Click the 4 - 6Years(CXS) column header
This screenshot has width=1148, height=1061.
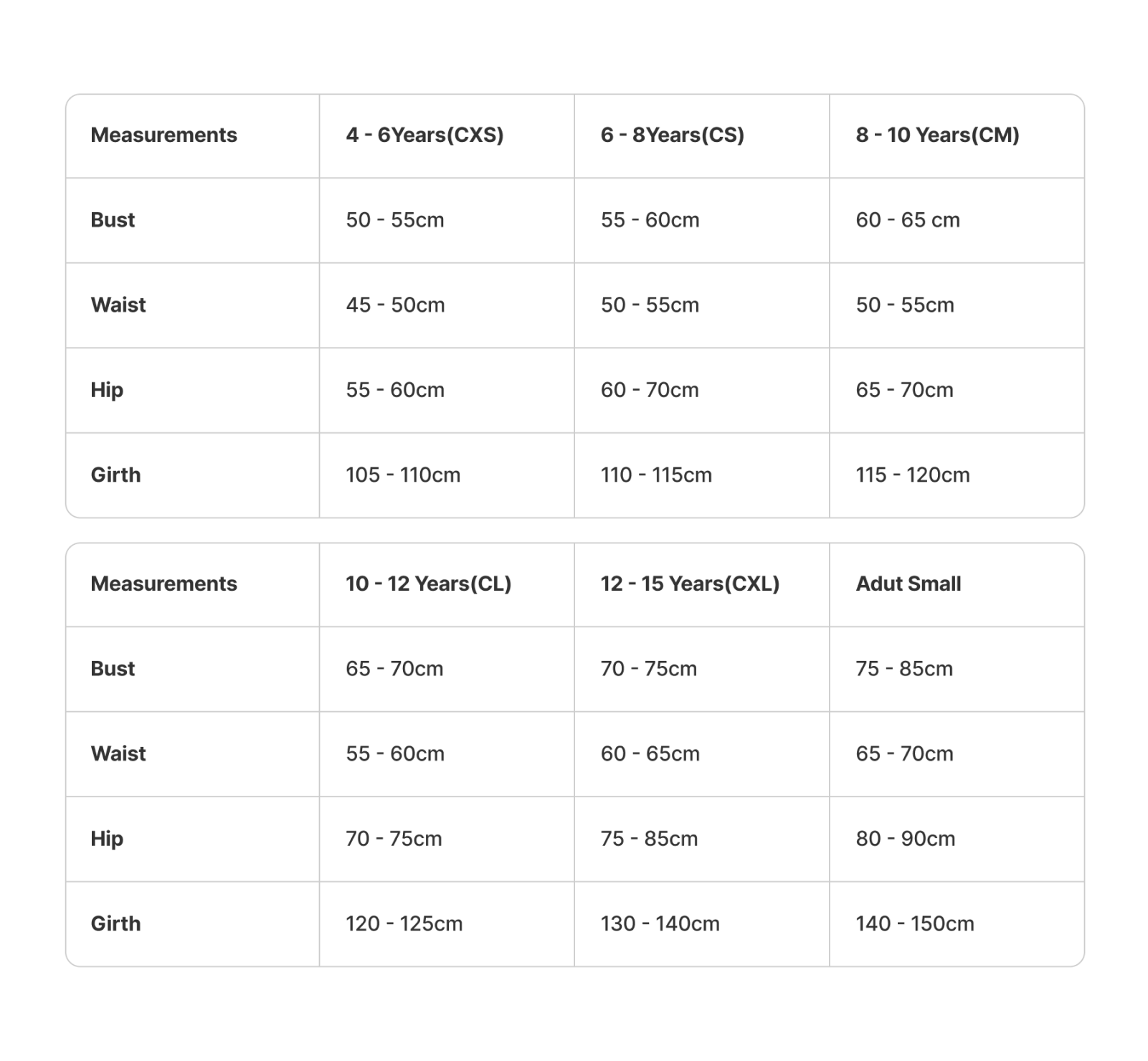(424, 135)
